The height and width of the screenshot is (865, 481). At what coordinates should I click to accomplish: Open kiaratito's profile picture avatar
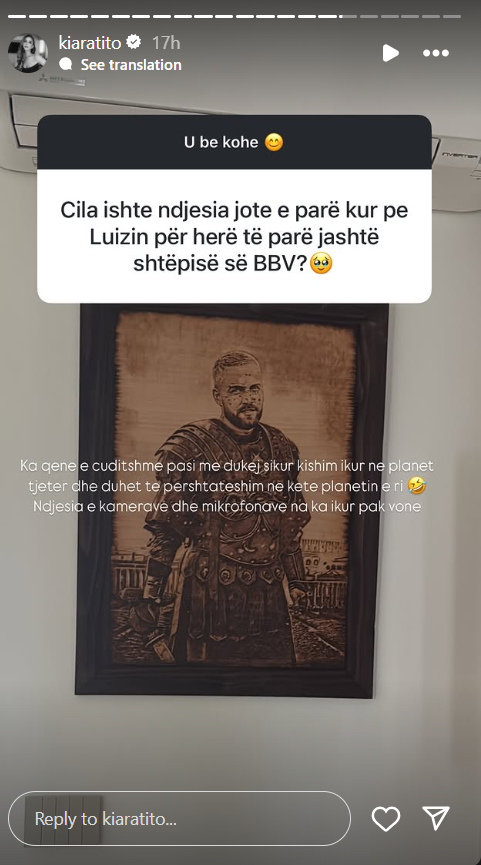click(x=28, y=53)
